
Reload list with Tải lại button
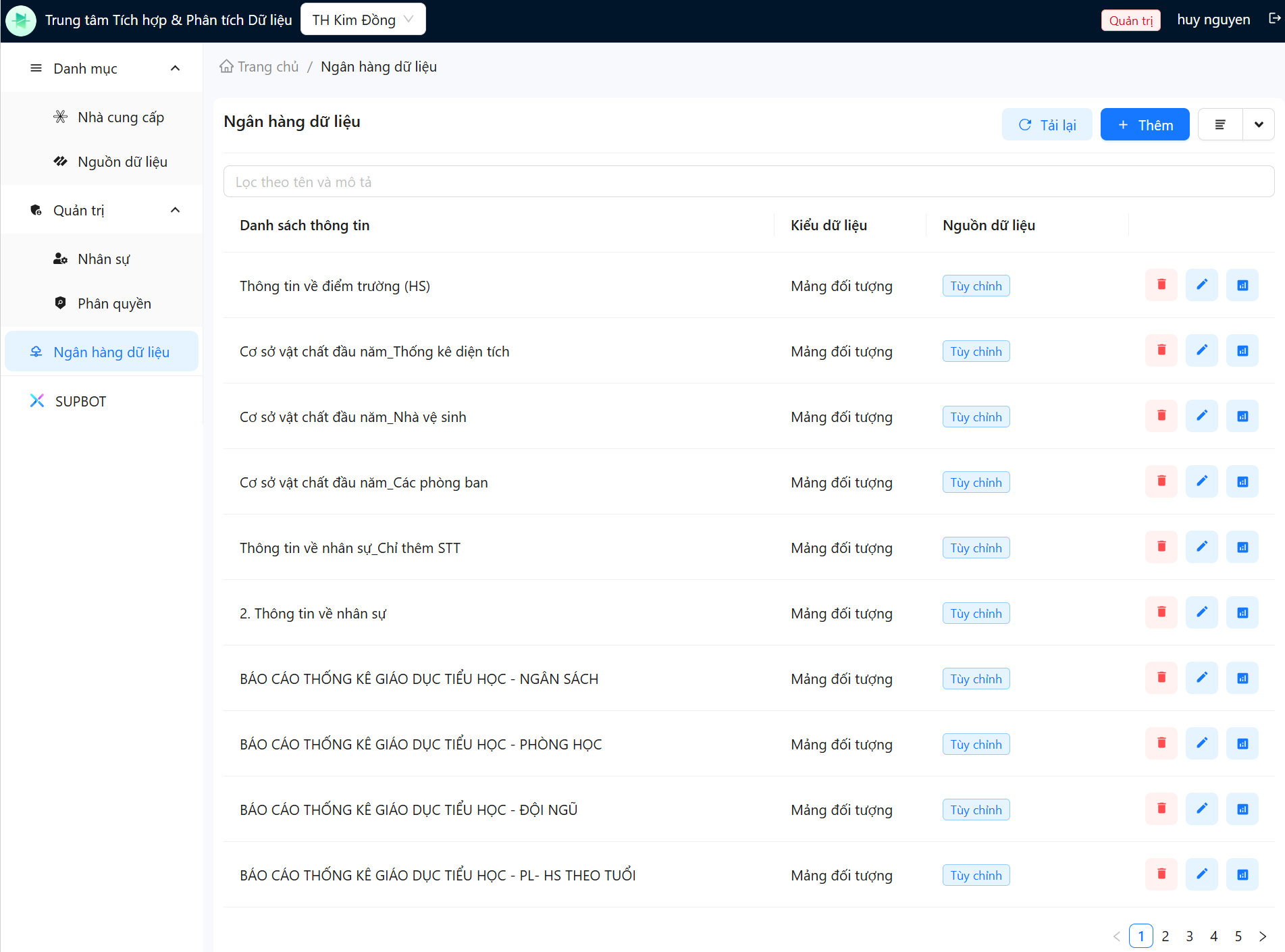(x=1046, y=125)
